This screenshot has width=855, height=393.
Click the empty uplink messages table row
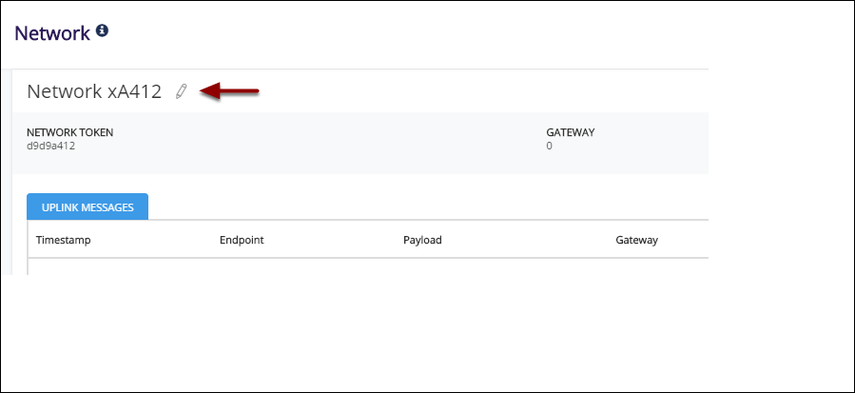click(368, 266)
